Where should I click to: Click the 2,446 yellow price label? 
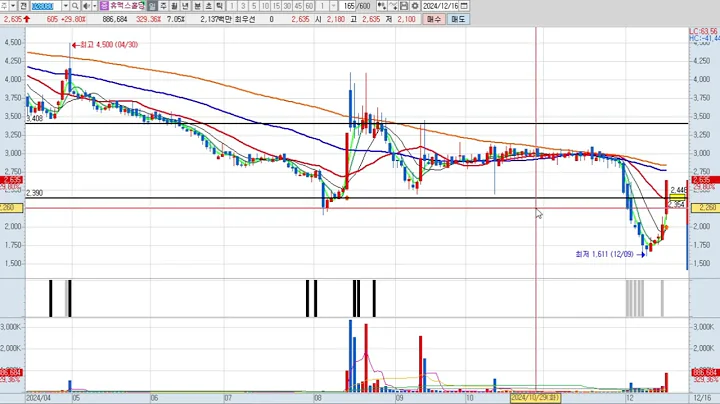(679, 190)
